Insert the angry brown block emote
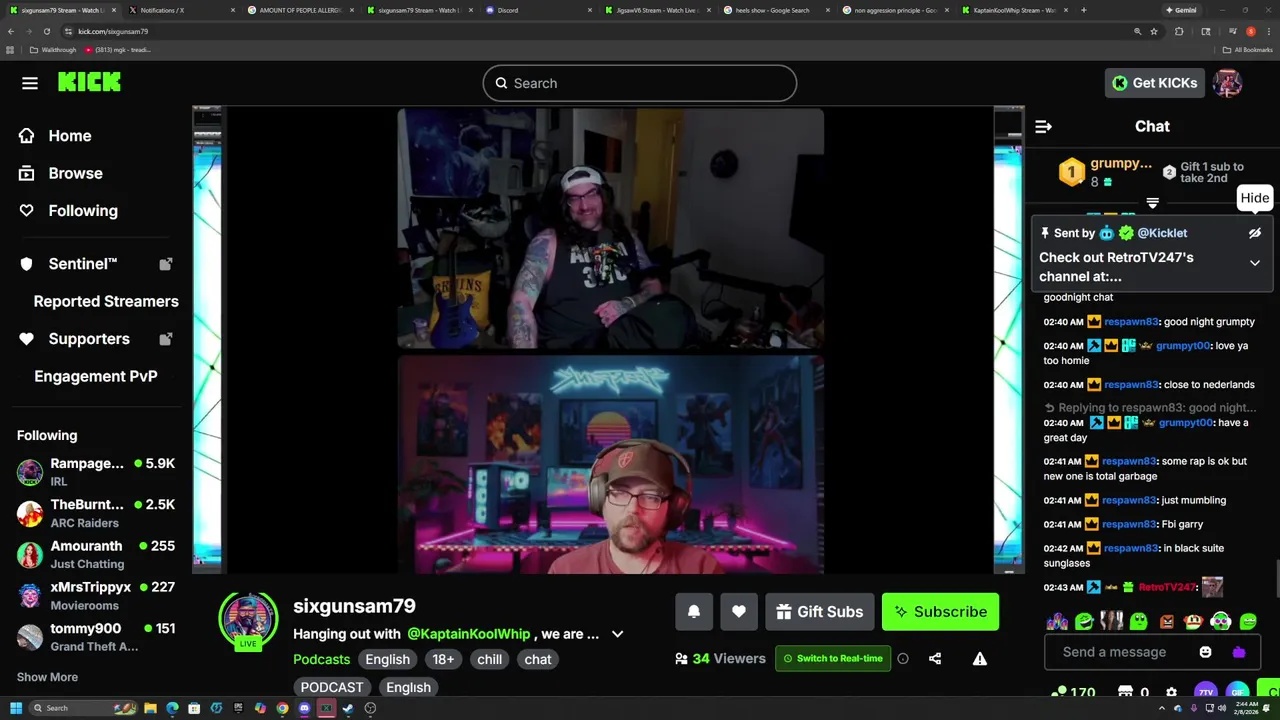The width and height of the screenshot is (1280, 720). (1166, 622)
